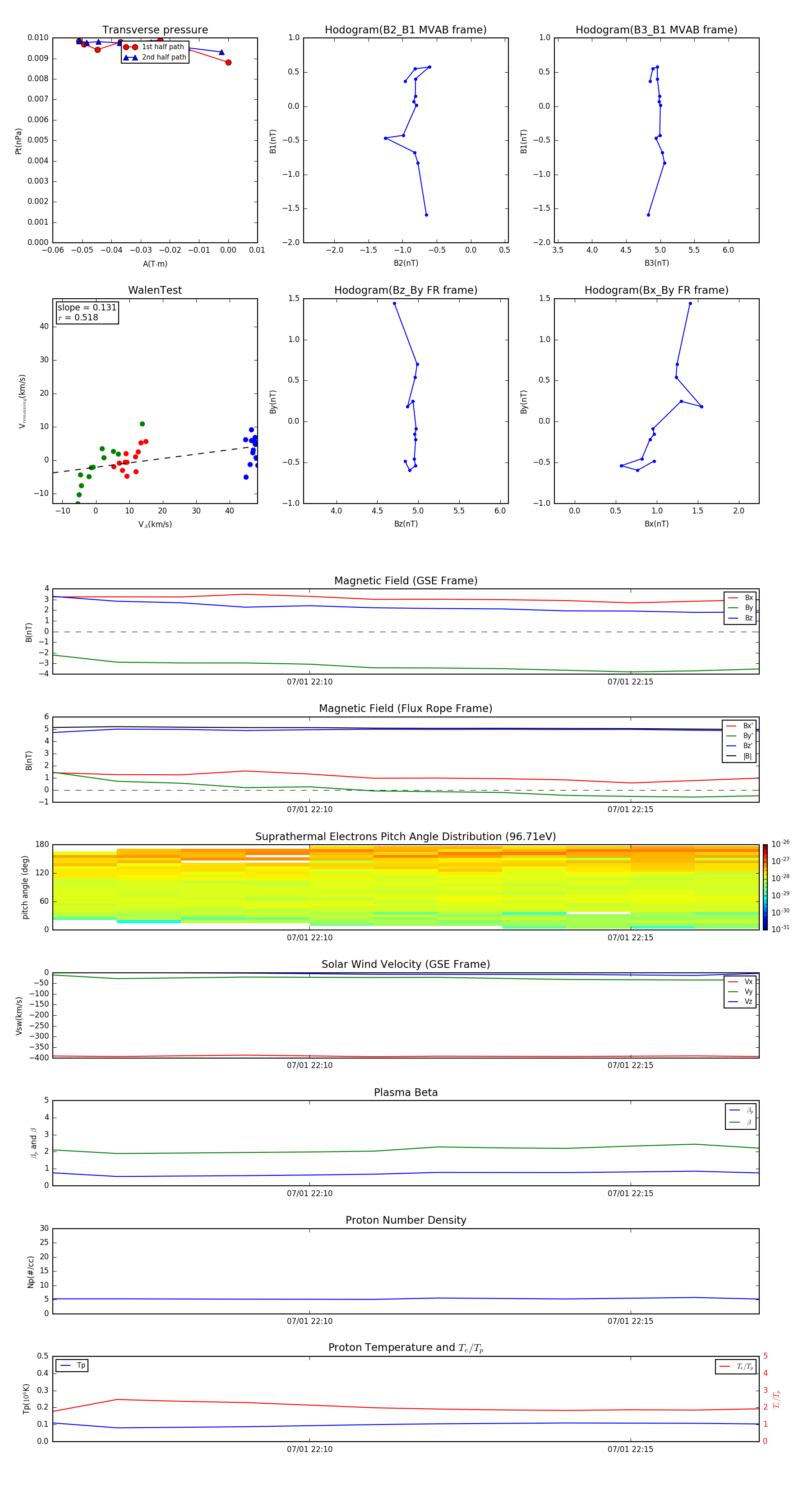Click the Vz legend entry
Viewport: 812px width, 1489px height.
click(x=740, y=1001)
